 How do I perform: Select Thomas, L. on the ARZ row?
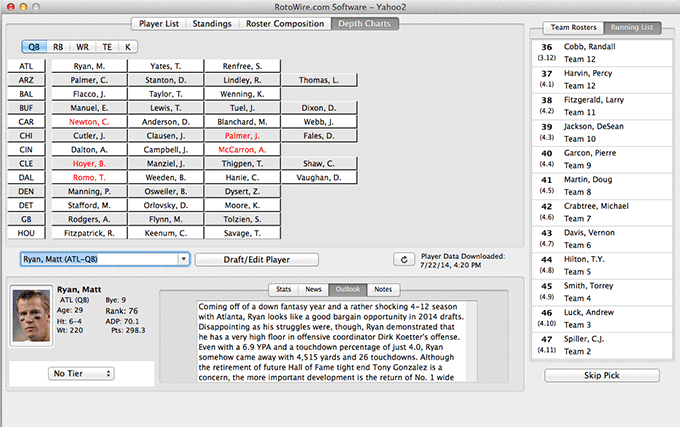pos(319,80)
